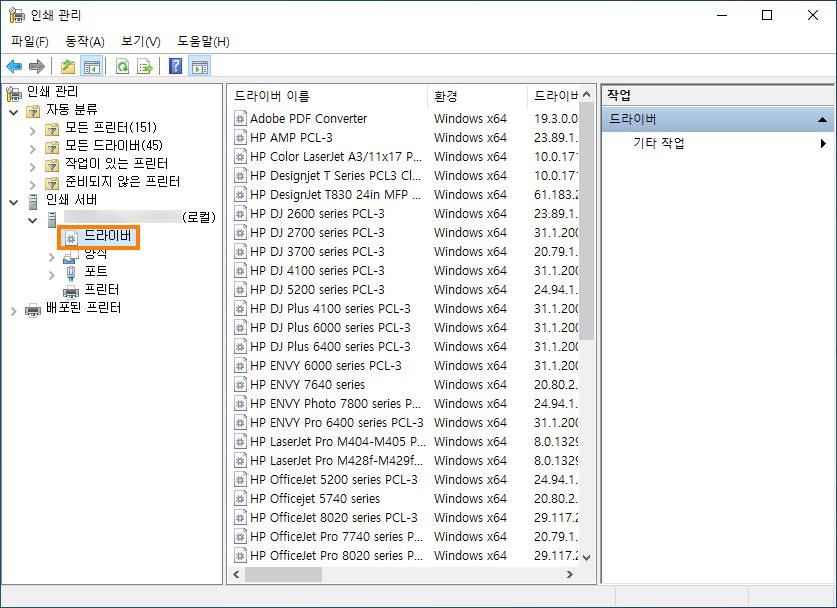Toggle the console tree pane visibility

[x=91, y=66]
